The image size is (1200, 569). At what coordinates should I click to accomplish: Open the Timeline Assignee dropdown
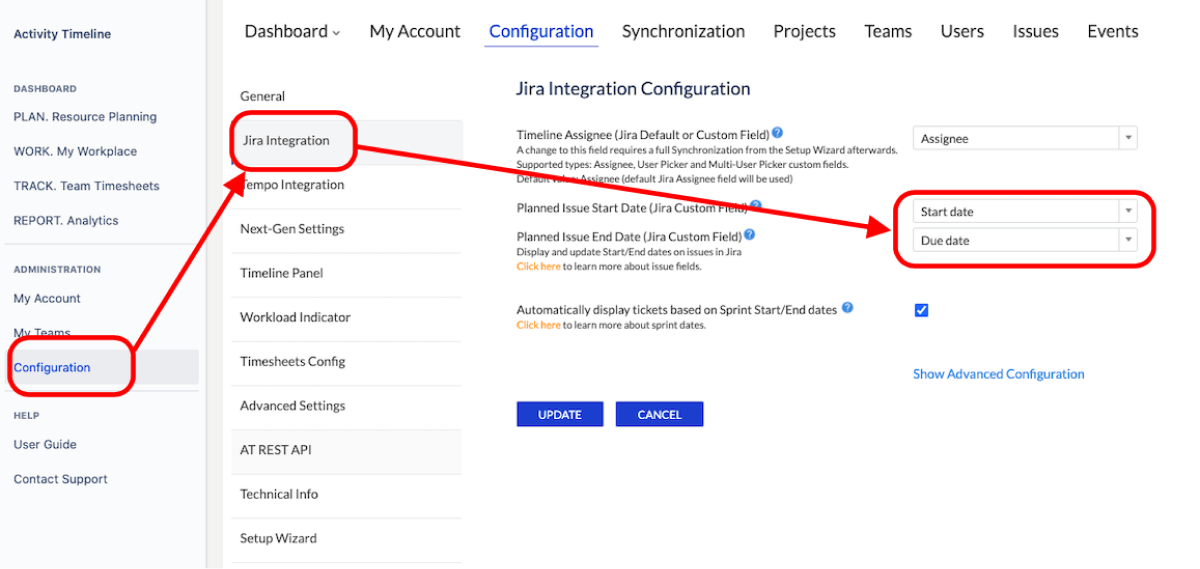pos(1025,139)
